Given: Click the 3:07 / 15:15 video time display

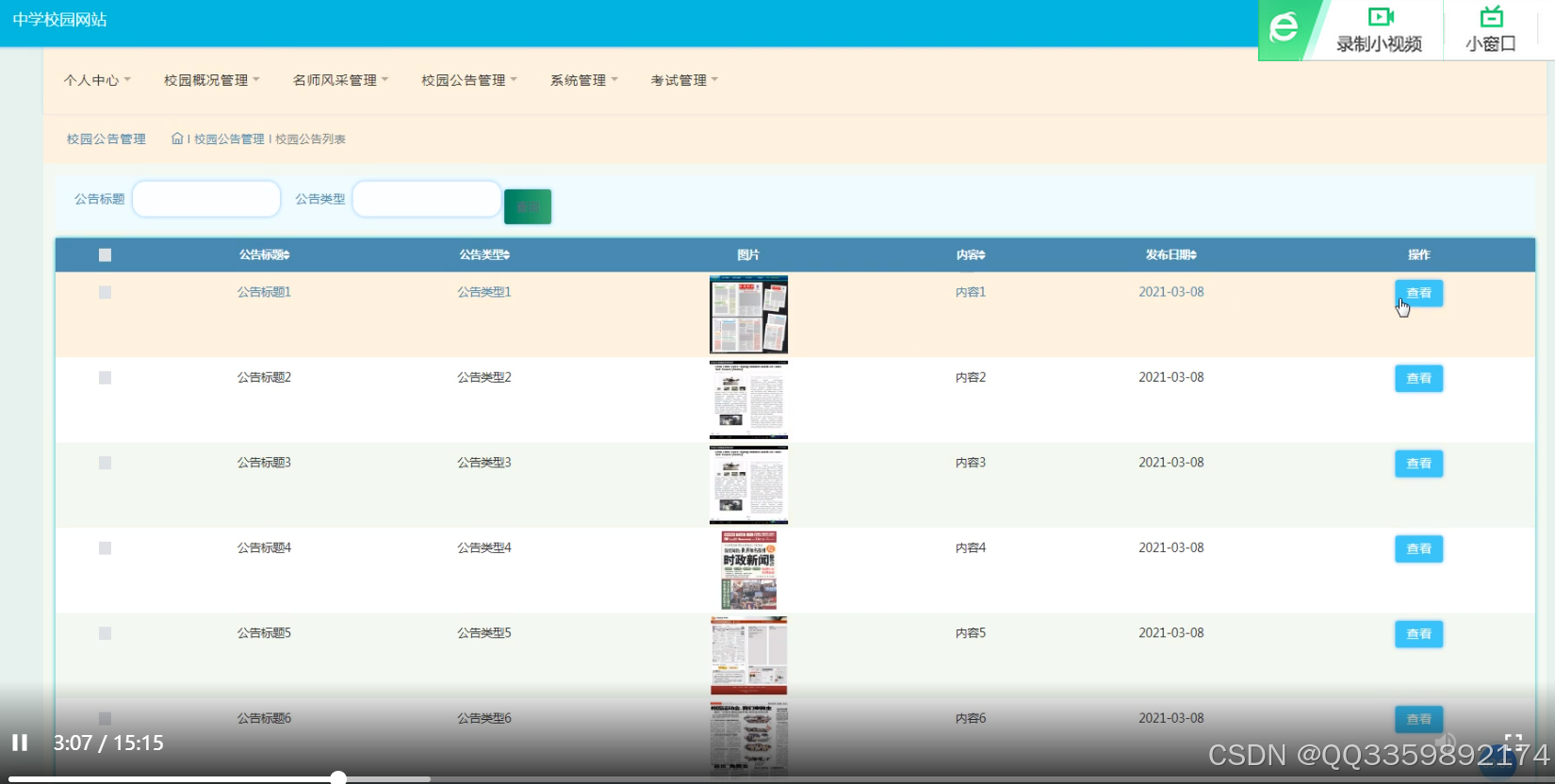Looking at the screenshot, I should (x=108, y=743).
